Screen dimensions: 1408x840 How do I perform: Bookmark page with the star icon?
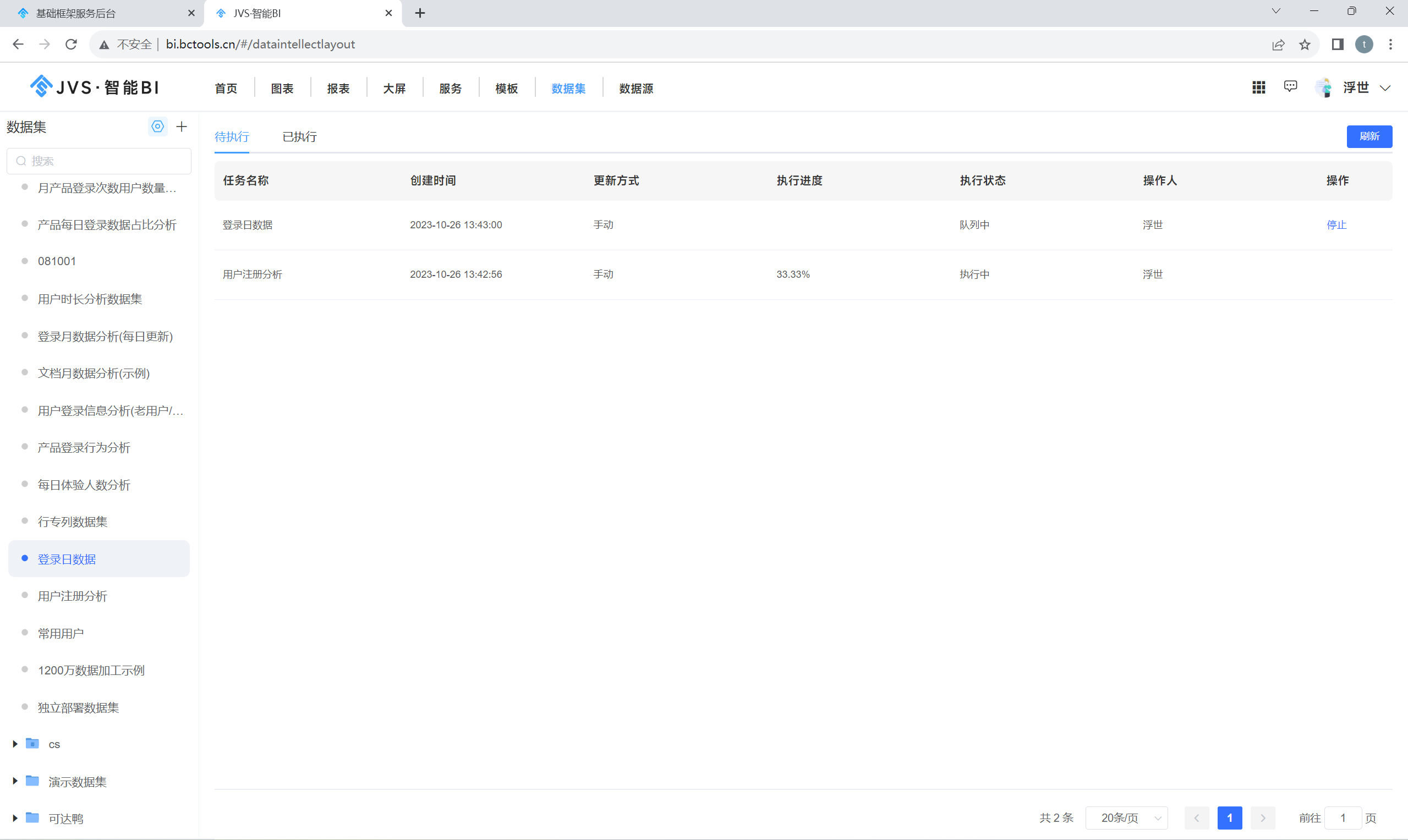point(1305,44)
